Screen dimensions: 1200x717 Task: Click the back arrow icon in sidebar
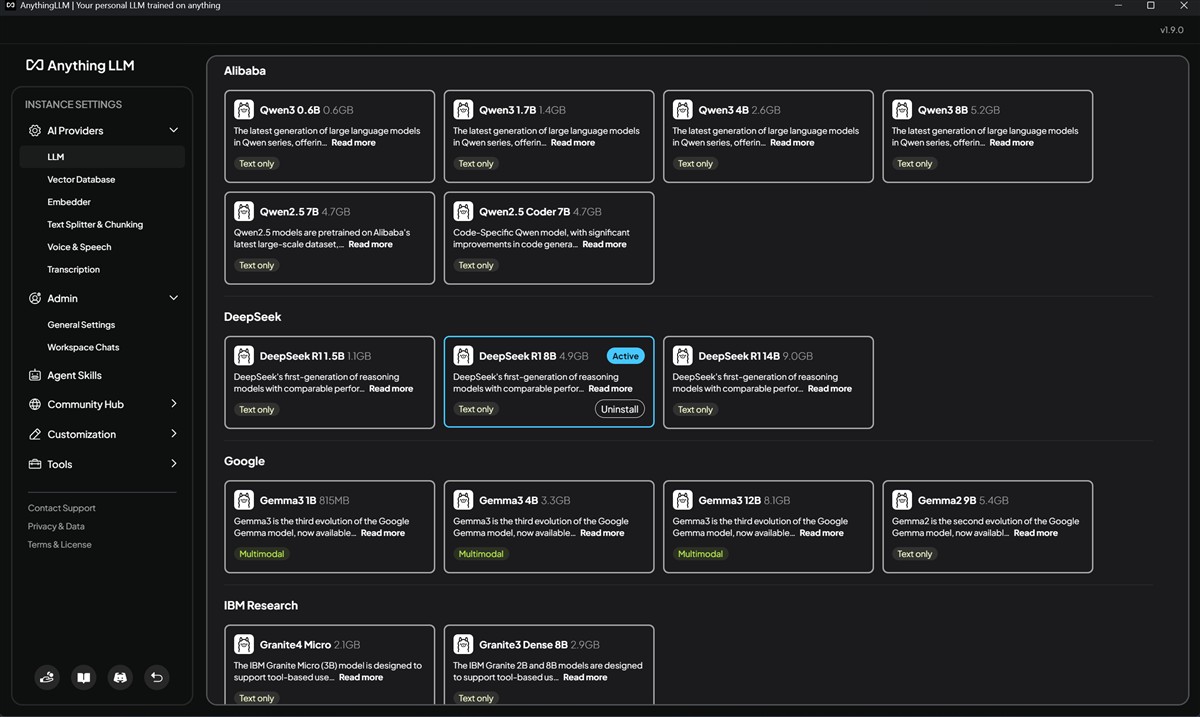pos(156,677)
